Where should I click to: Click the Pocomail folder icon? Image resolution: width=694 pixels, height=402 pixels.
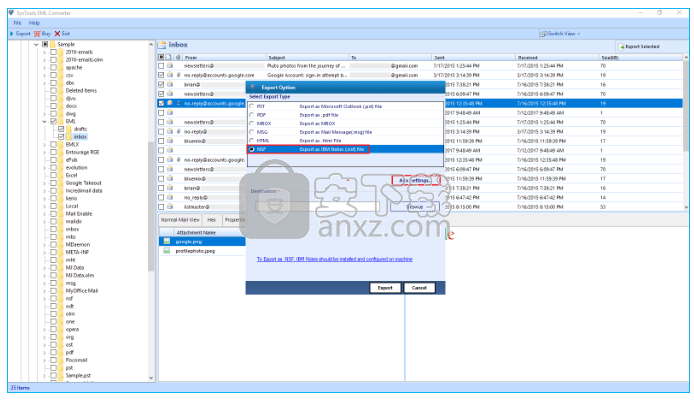[61, 360]
